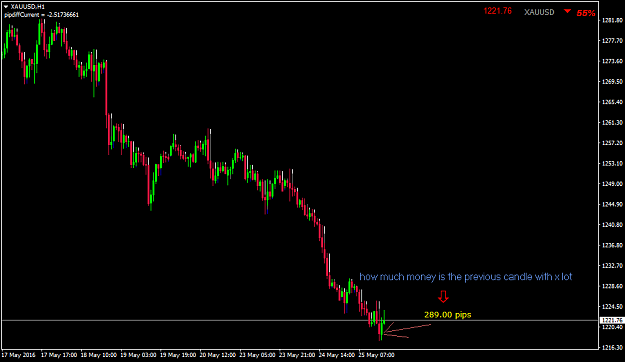This screenshot has width=625, height=362.
Task: Click the '19 May 19:00' time axis label
Action: pyautogui.click(x=178, y=355)
